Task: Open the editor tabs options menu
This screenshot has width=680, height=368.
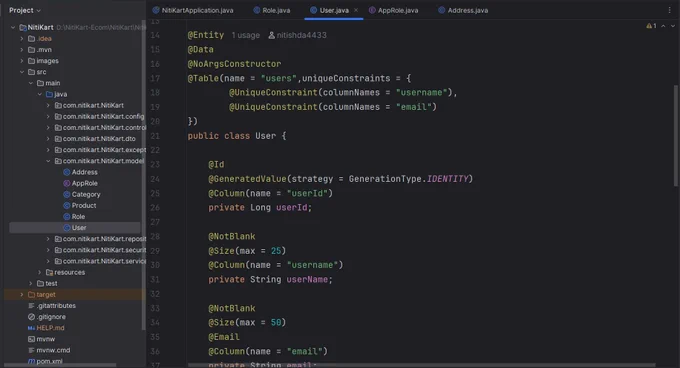Action: 669,10
